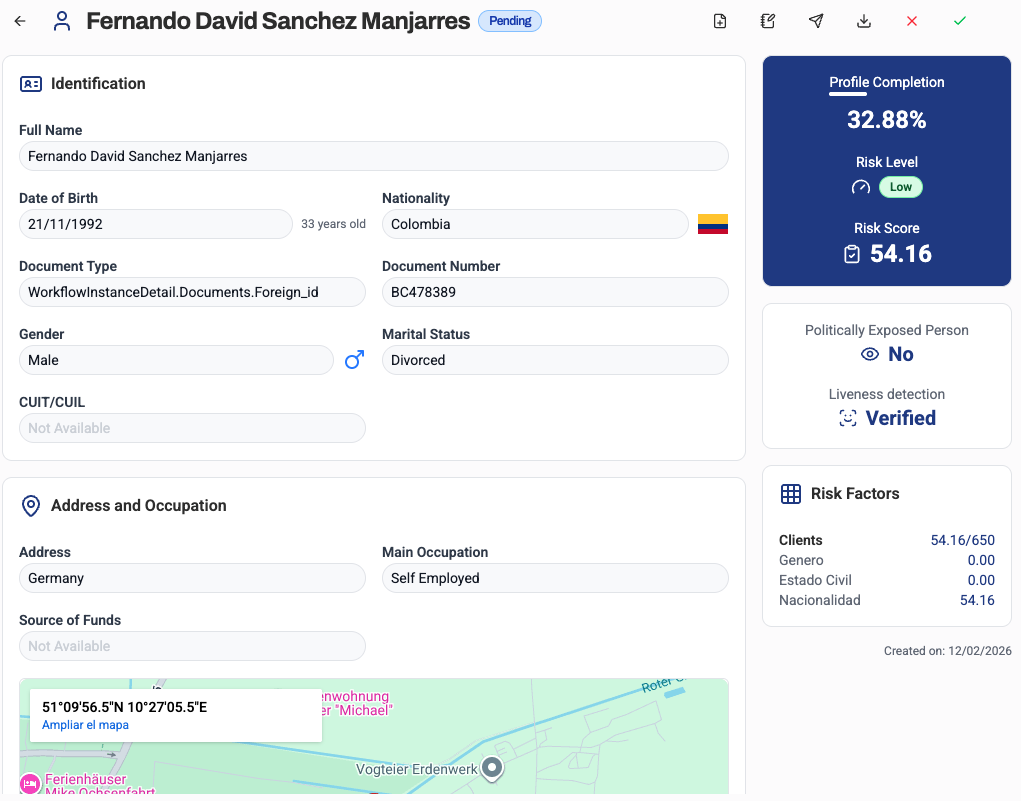This screenshot has width=1021, height=801.
Task: Reject the profile with red X
Action: (912, 21)
